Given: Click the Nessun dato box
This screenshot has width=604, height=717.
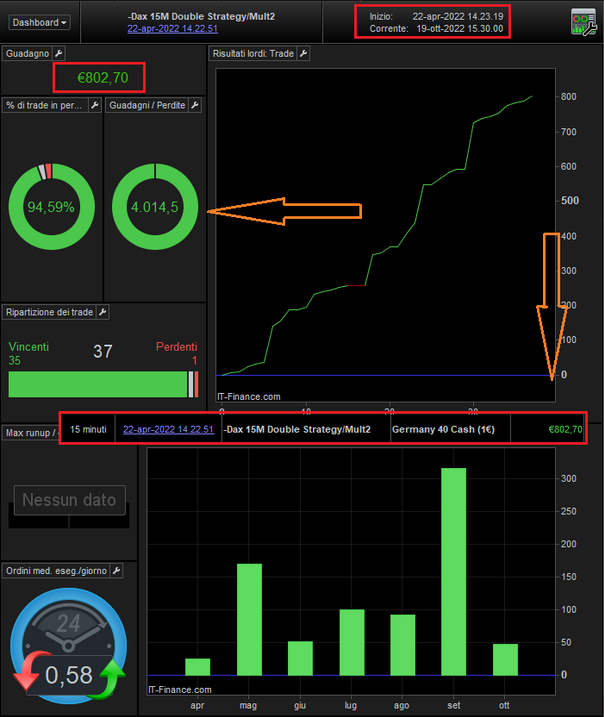Looking at the screenshot, I should point(69,500).
